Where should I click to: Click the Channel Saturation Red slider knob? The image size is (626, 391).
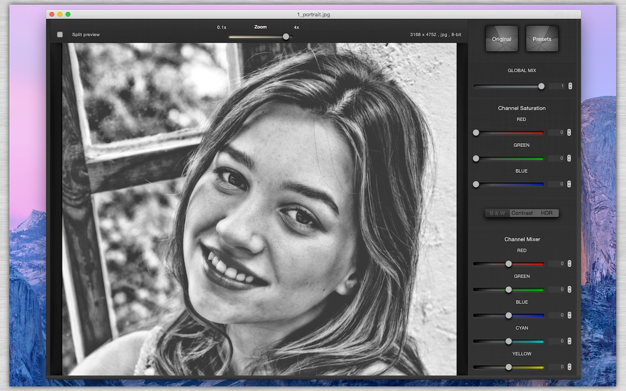(476, 133)
